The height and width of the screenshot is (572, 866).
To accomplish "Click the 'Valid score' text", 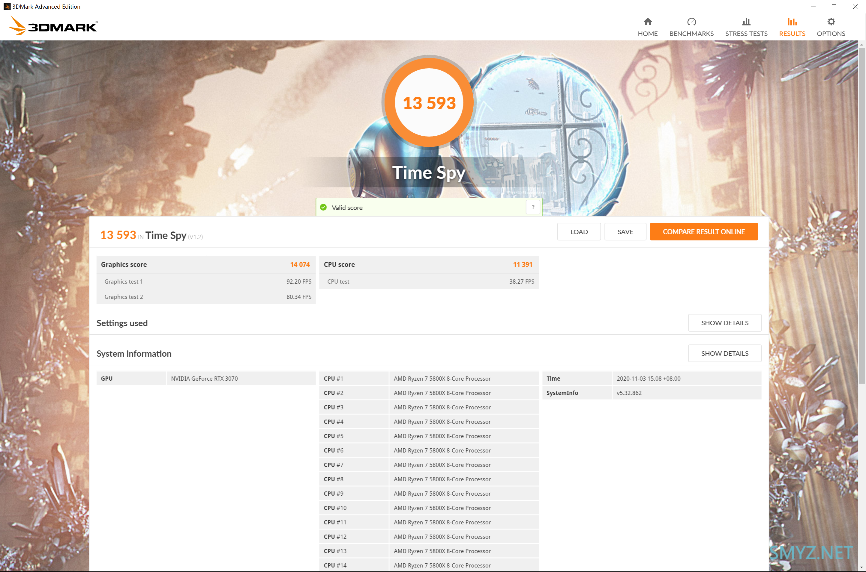I will click(347, 208).
